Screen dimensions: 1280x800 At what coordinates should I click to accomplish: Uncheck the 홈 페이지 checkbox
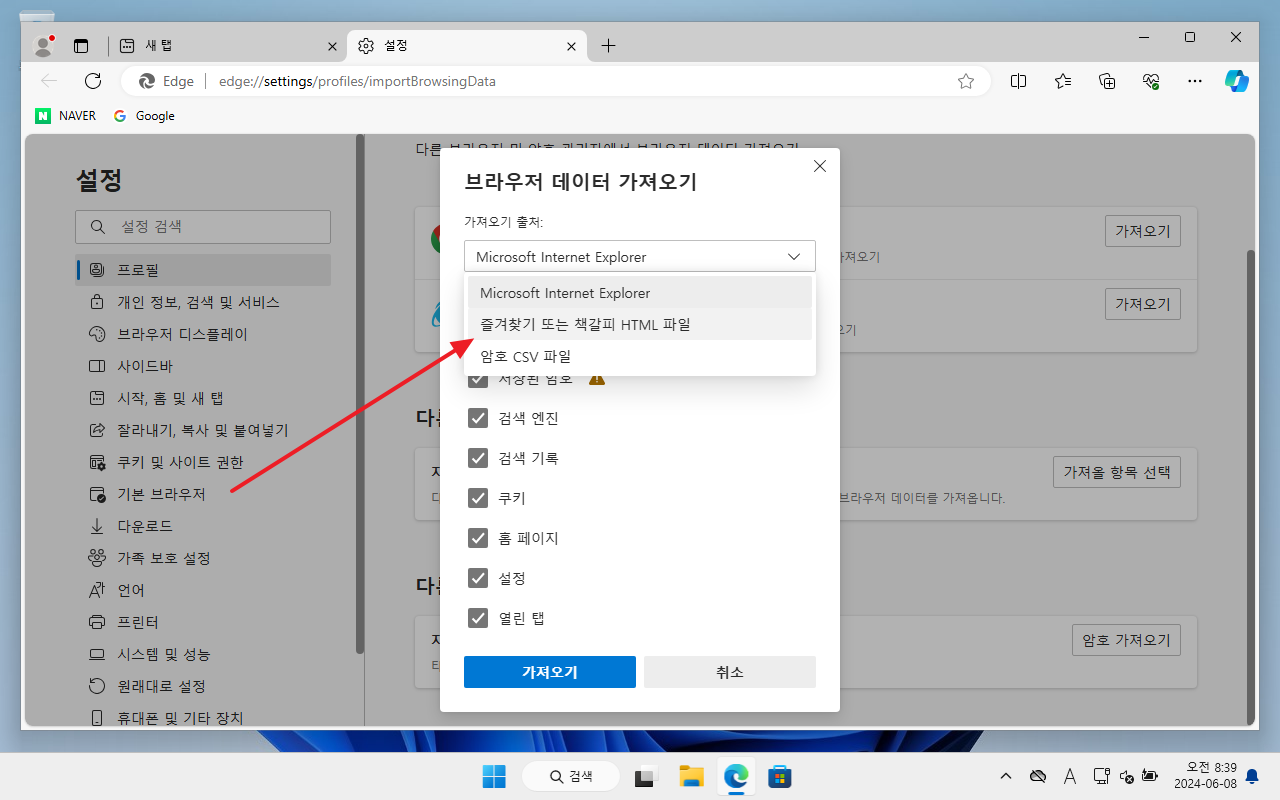[x=478, y=538]
